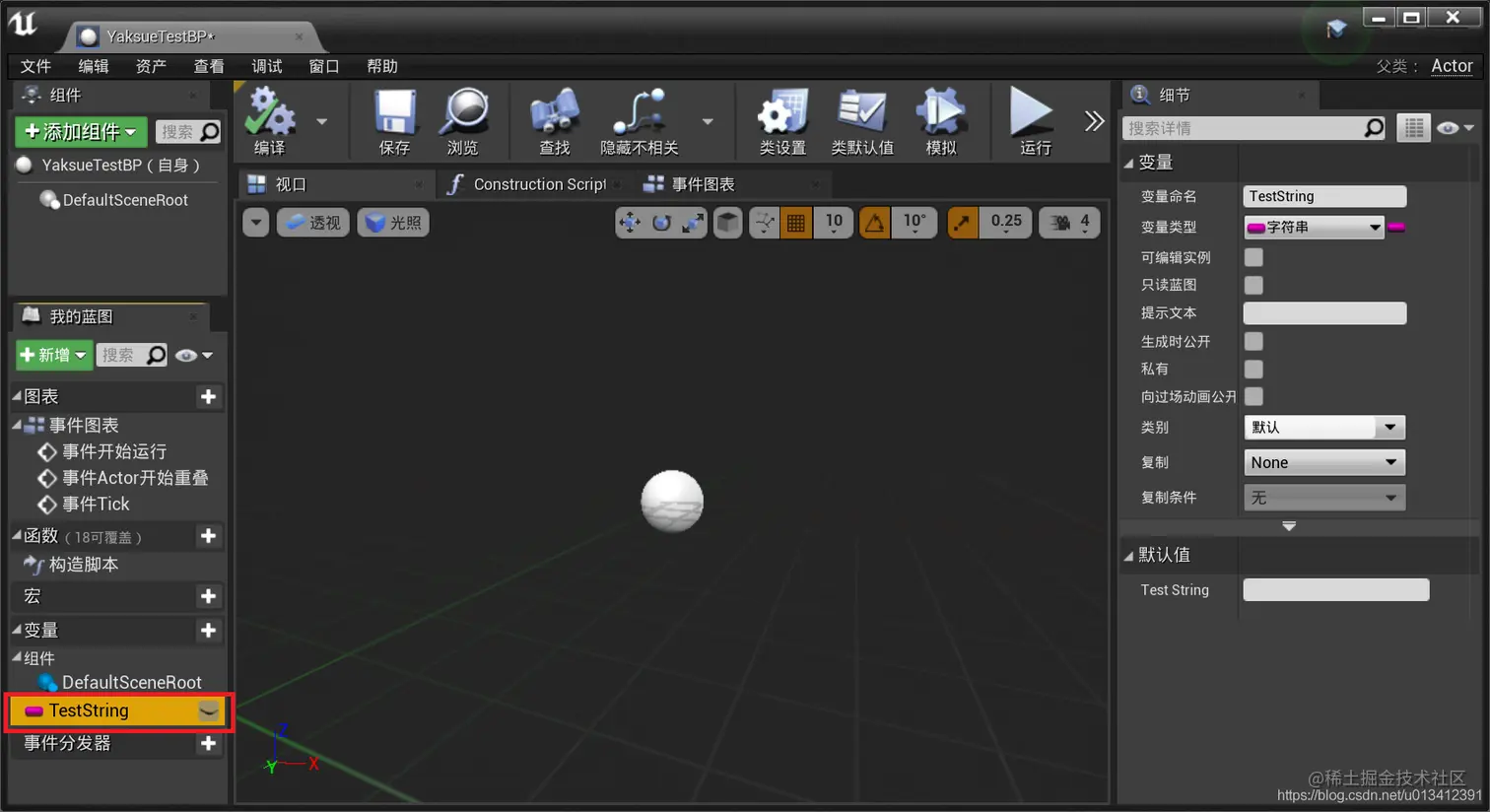The height and width of the screenshot is (812, 1490).
Task: Toggle surface snapping icon in viewport
Action: coord(765,223)
